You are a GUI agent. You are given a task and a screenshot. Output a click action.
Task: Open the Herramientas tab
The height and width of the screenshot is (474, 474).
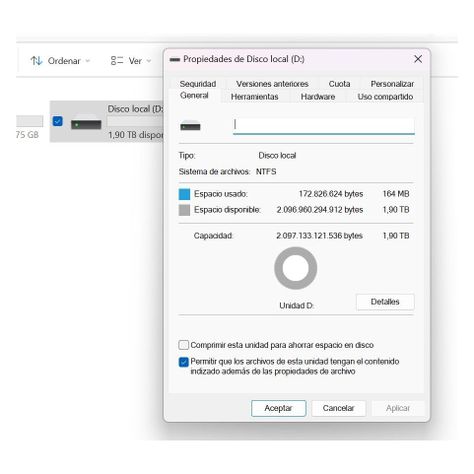click(x=254, y=97)
